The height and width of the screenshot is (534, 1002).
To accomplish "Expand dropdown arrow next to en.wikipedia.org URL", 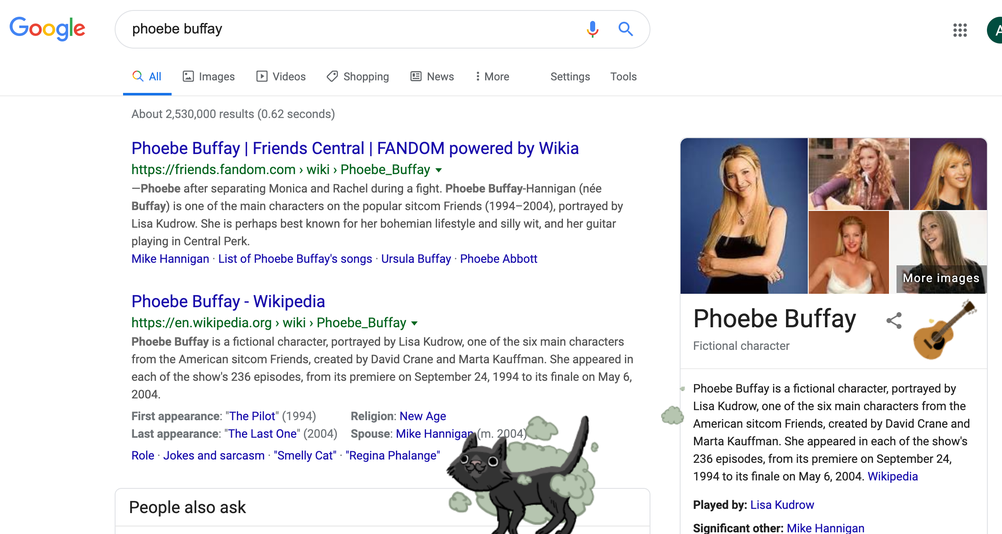I will click(415, 323).
